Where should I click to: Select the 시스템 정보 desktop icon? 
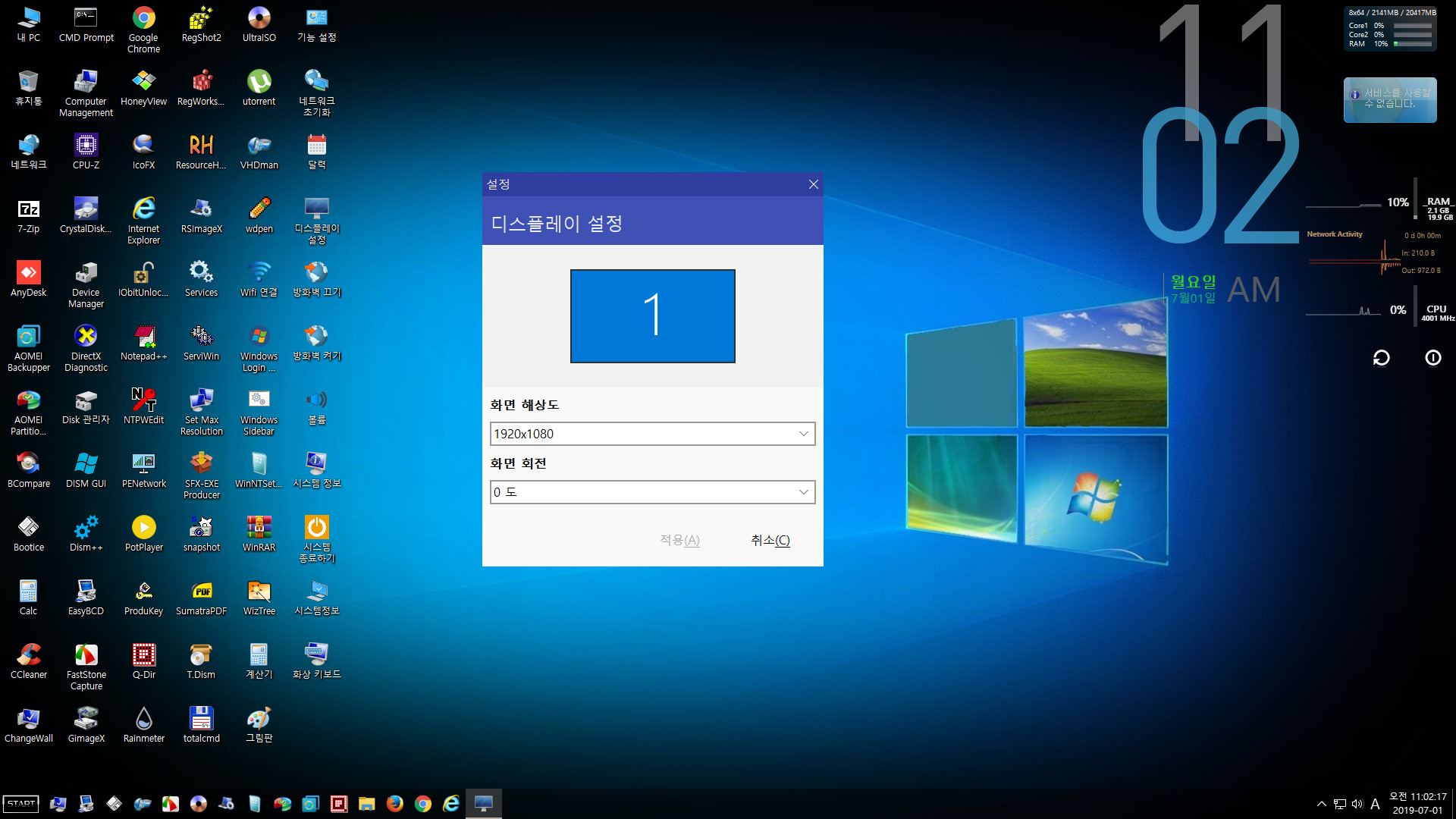coord(317,471)
